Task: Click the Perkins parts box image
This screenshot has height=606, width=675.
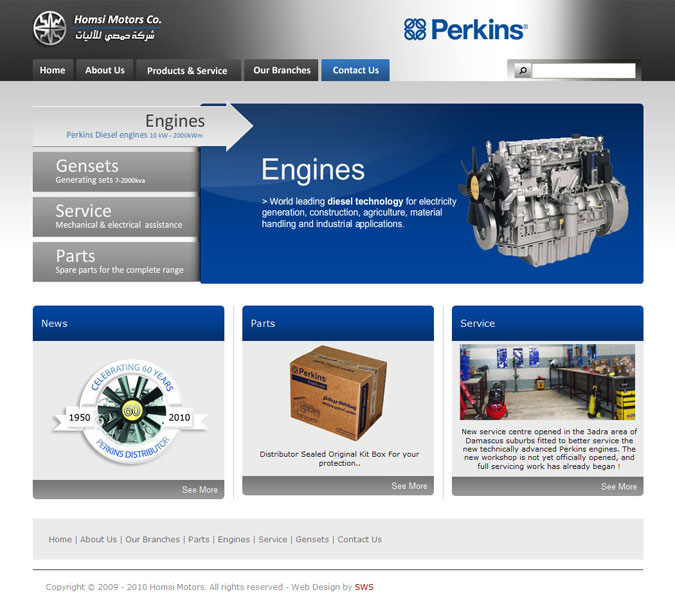Action: [338, 393]
